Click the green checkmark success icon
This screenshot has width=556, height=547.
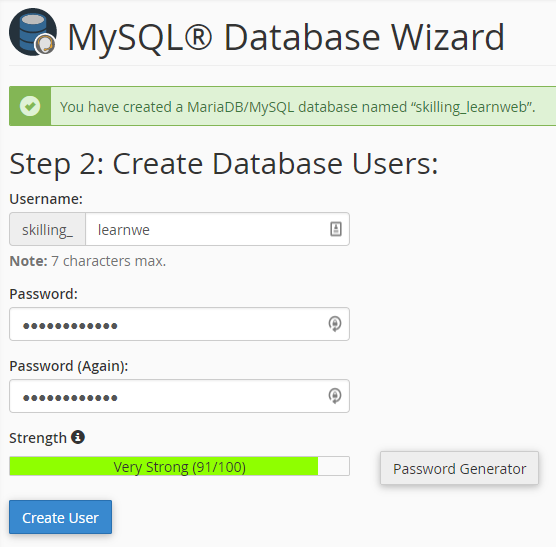point(30,106)
